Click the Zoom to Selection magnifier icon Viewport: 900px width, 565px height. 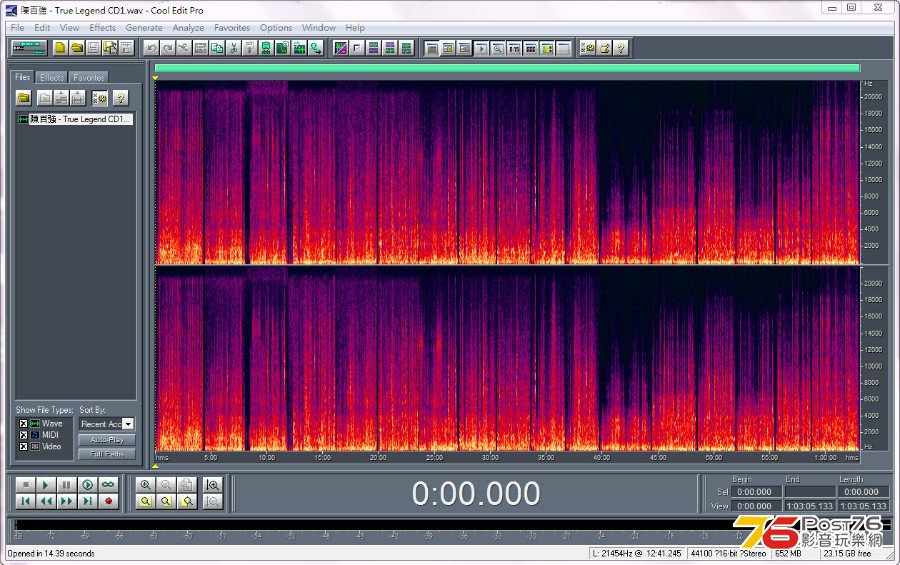(146, 501)
